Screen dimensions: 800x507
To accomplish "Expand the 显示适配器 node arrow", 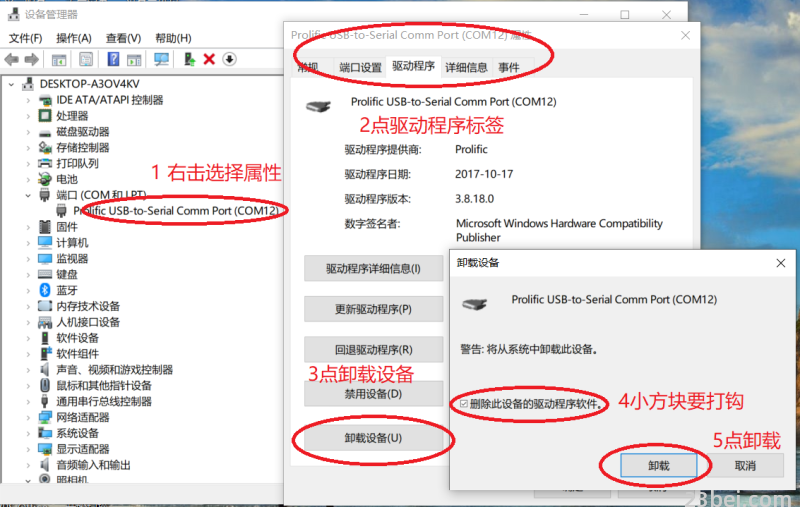I will click(x=28, y=449).
